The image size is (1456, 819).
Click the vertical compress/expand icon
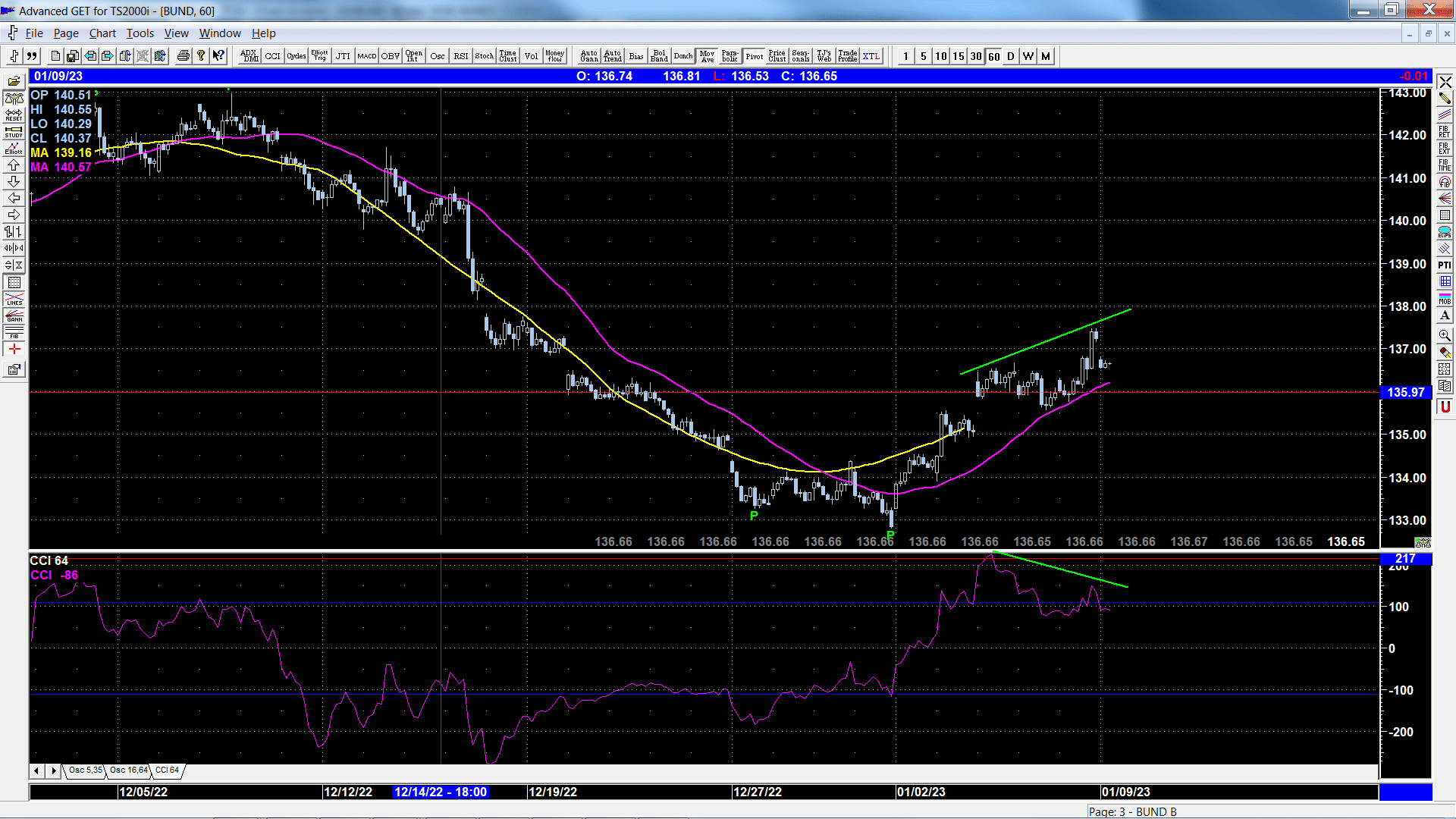point(14,265)
